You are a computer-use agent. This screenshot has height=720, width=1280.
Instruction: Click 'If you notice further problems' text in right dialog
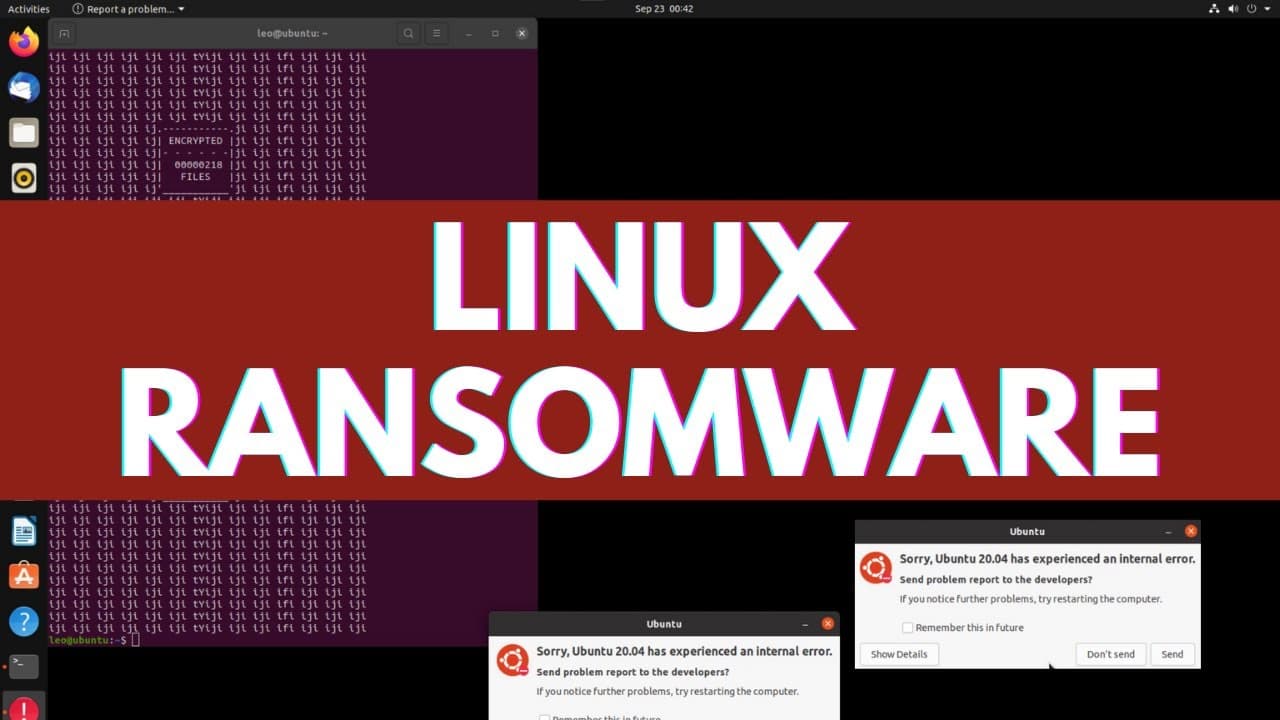[x=1030, y=599]
